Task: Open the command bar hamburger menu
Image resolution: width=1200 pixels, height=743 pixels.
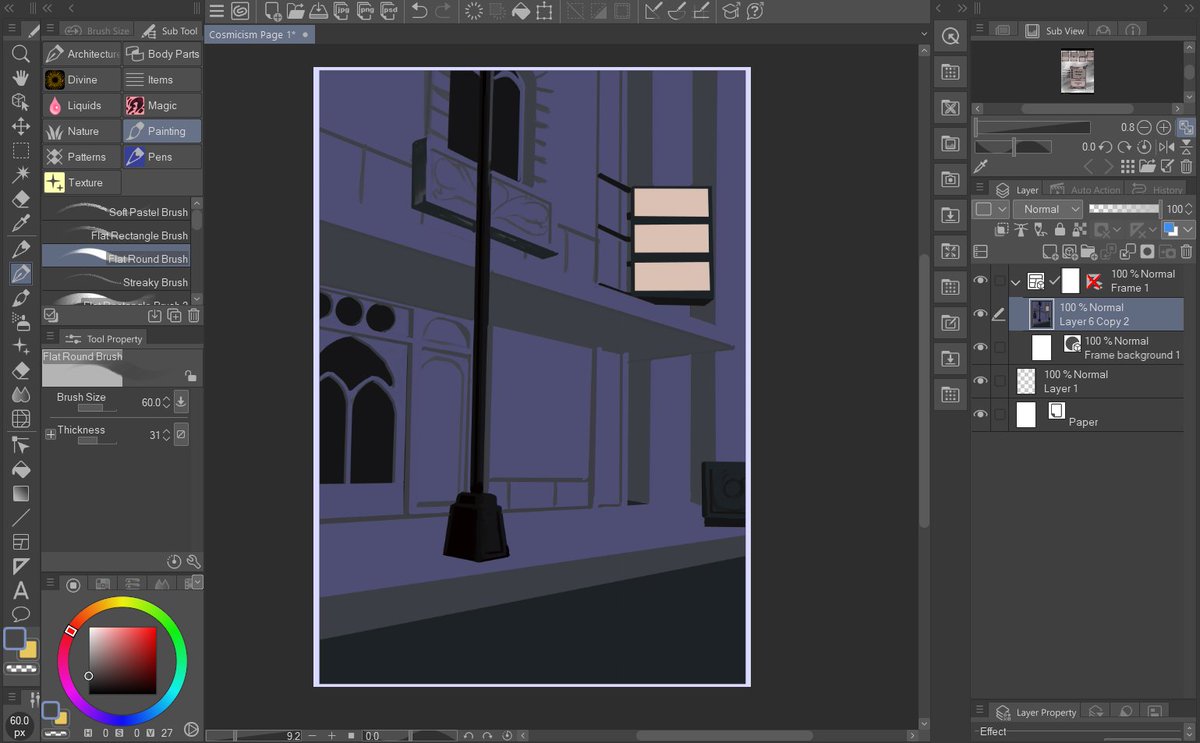Action: [217, 11]
